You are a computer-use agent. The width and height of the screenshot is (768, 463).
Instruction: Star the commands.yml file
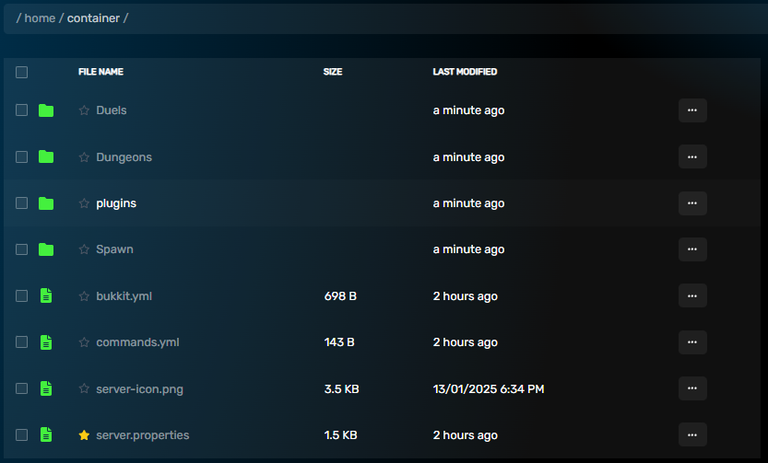[x=84, y=342]
